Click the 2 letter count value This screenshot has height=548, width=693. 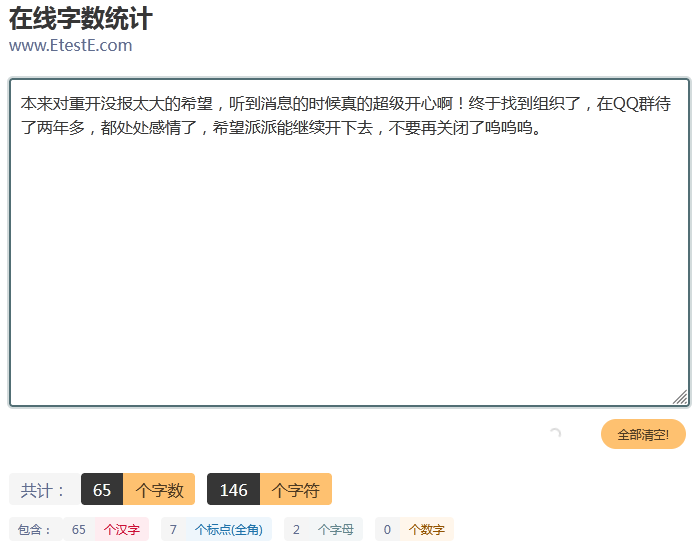coord(296,529)
